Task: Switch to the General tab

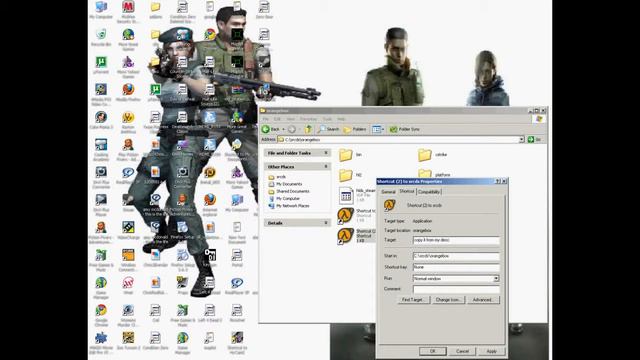Action: click(388, 192)
